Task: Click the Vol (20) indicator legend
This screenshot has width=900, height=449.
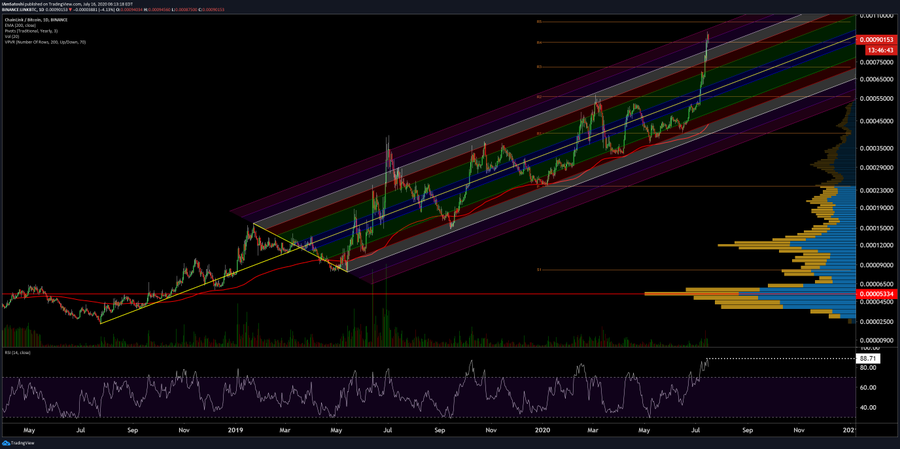Action: (11, 35)
